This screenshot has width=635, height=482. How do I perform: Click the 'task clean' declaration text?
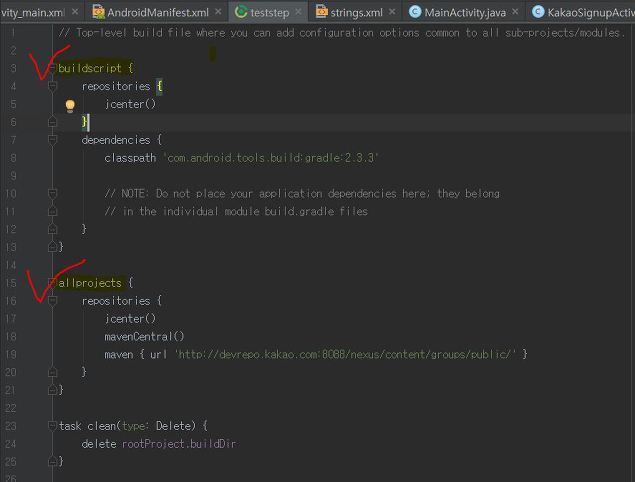pyautogui.click(x=87, y=426)
